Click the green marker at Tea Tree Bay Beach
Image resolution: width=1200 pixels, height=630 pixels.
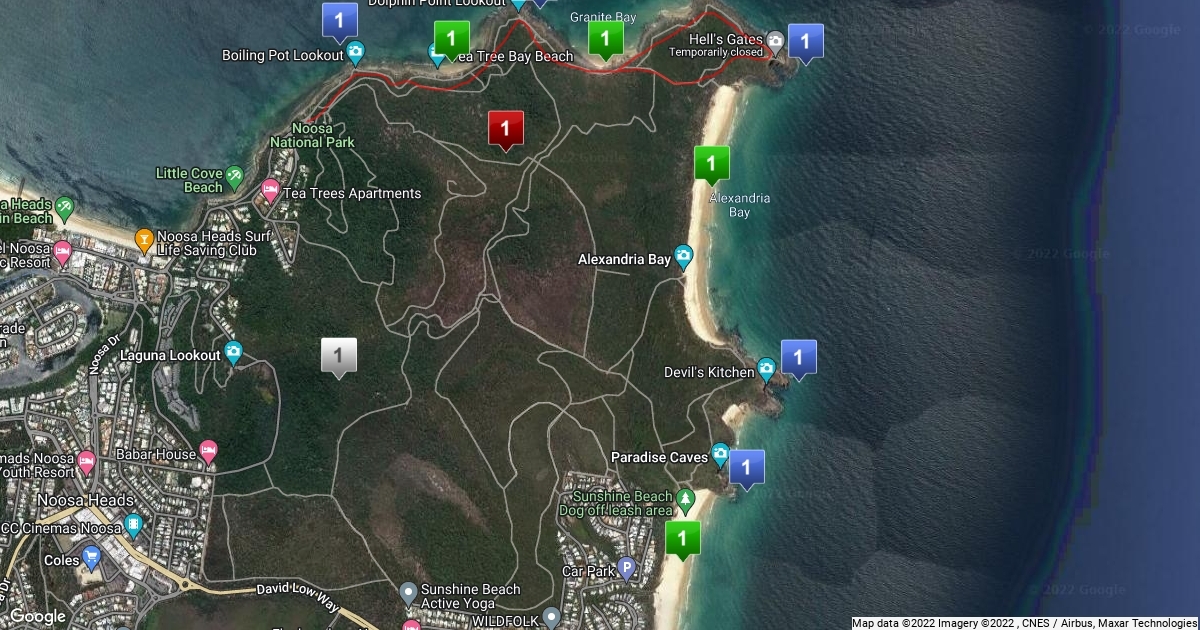pyautogui.click(x=451, y=41)
